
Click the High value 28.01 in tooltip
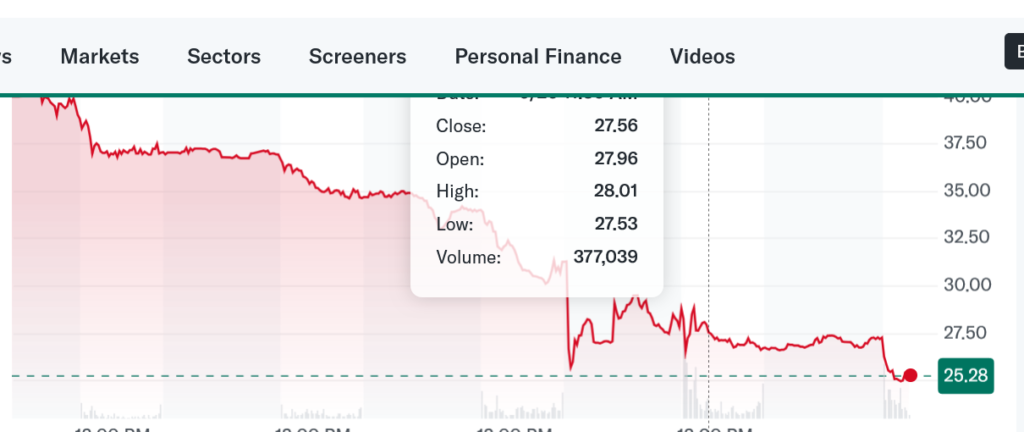point(614,190)
